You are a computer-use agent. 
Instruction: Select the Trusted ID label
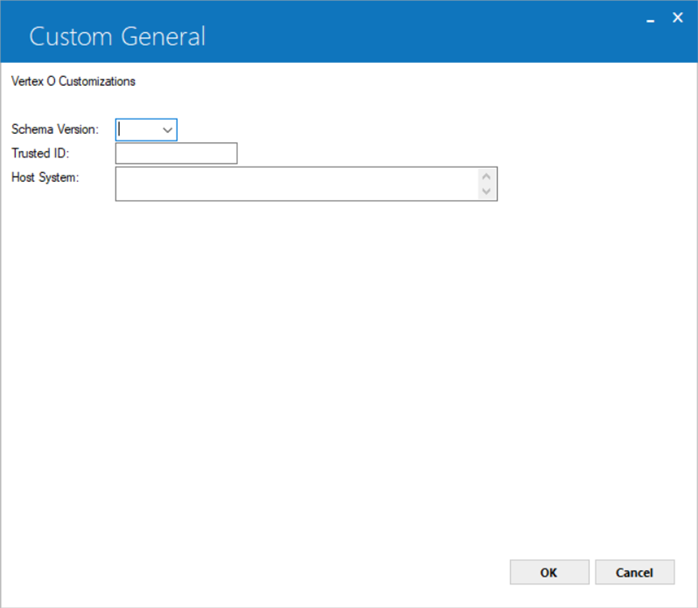[x=40, y=154]
